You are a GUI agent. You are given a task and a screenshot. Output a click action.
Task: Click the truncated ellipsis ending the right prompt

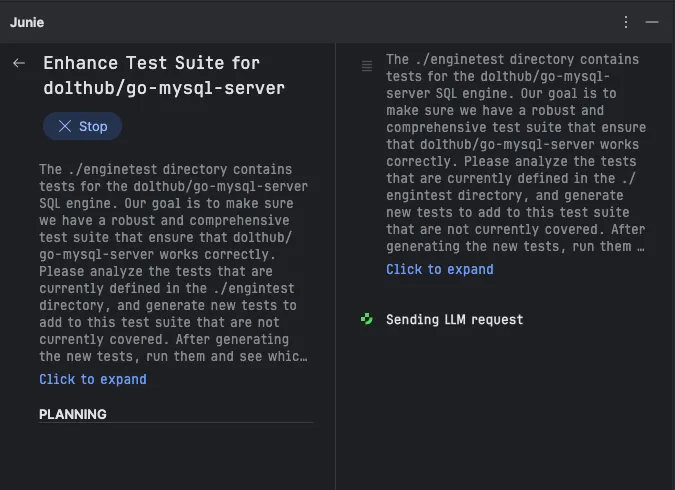[x=640, y=246]
